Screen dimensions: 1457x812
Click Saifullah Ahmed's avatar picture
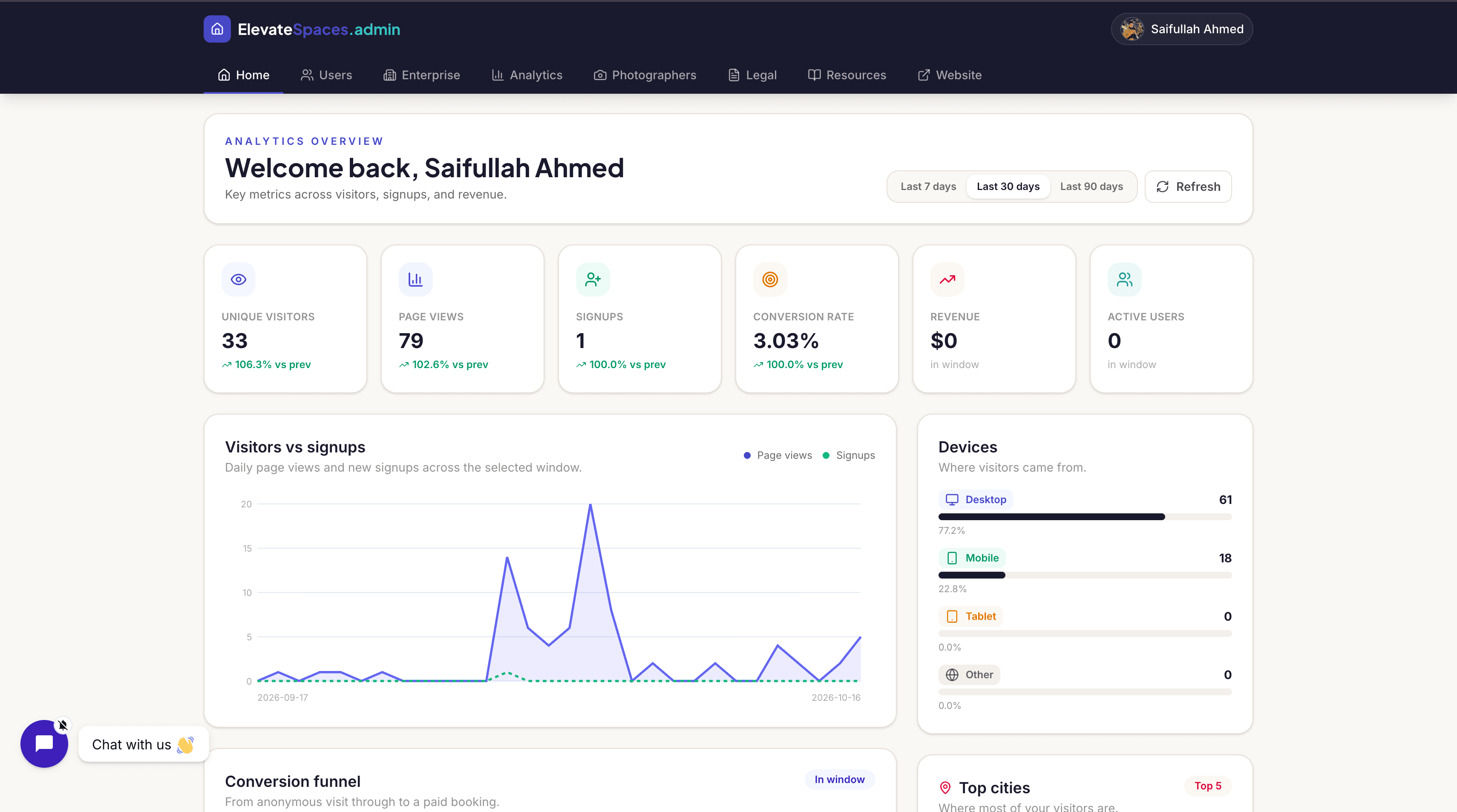[x=1132, y=29]
